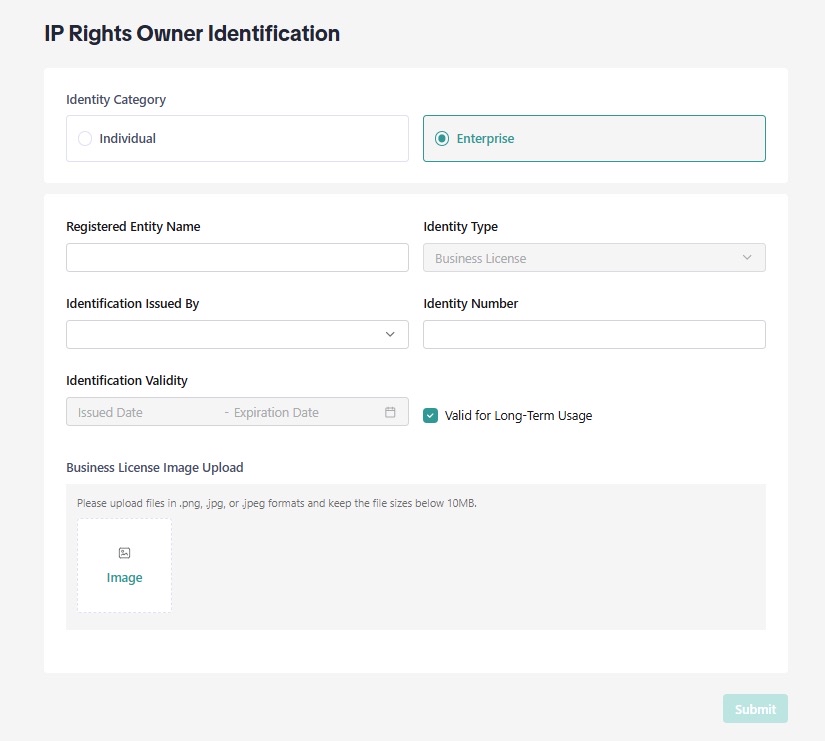Toggle the Valid for Long-Term Usage checkbox
Screen dimensions: 825x741
tap(431, 416)
